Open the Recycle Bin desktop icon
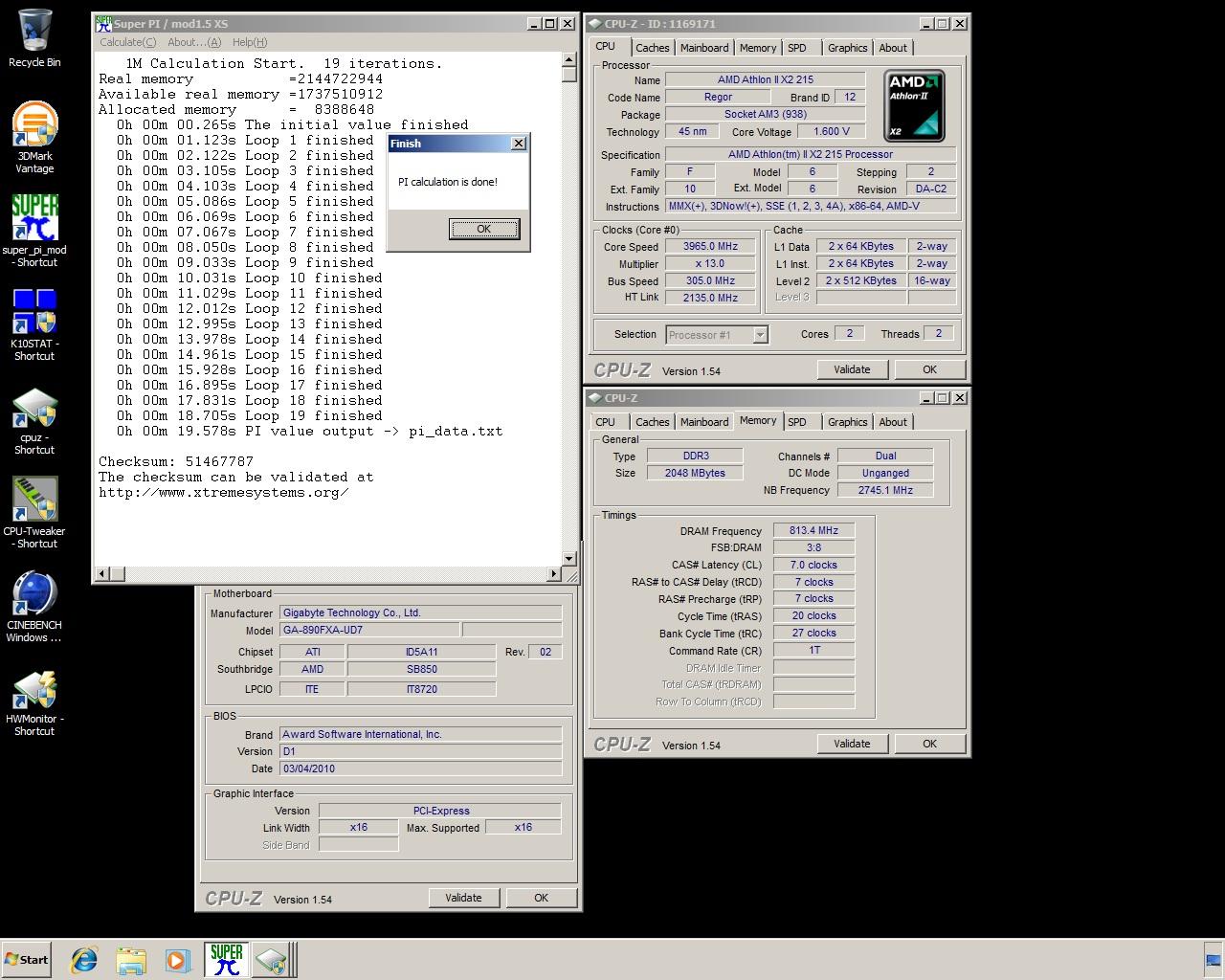The width and height of the screenshot is (1225, 980). click(34, 38)
